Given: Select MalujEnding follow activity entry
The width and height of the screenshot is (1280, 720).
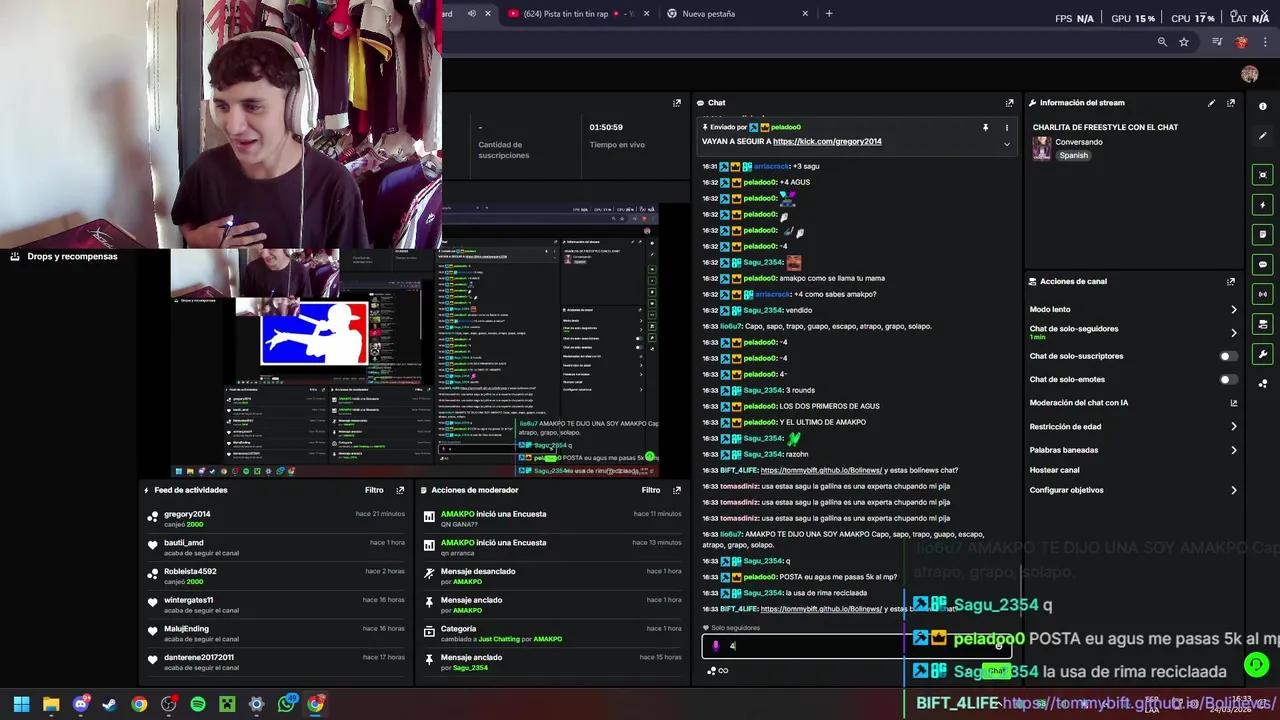Looking at the screenshot, I should pyautogui.click(x=275, y=633).
